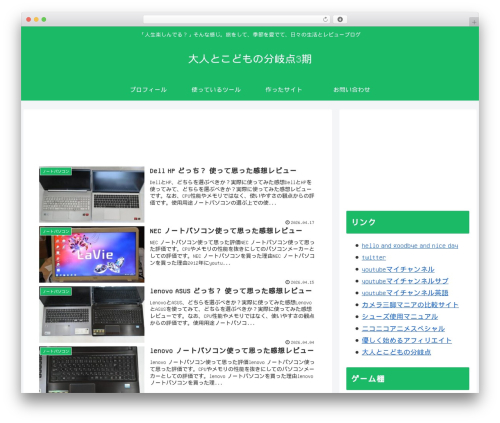Click the ゲーム棚 sidebar heading

(407, 378)
